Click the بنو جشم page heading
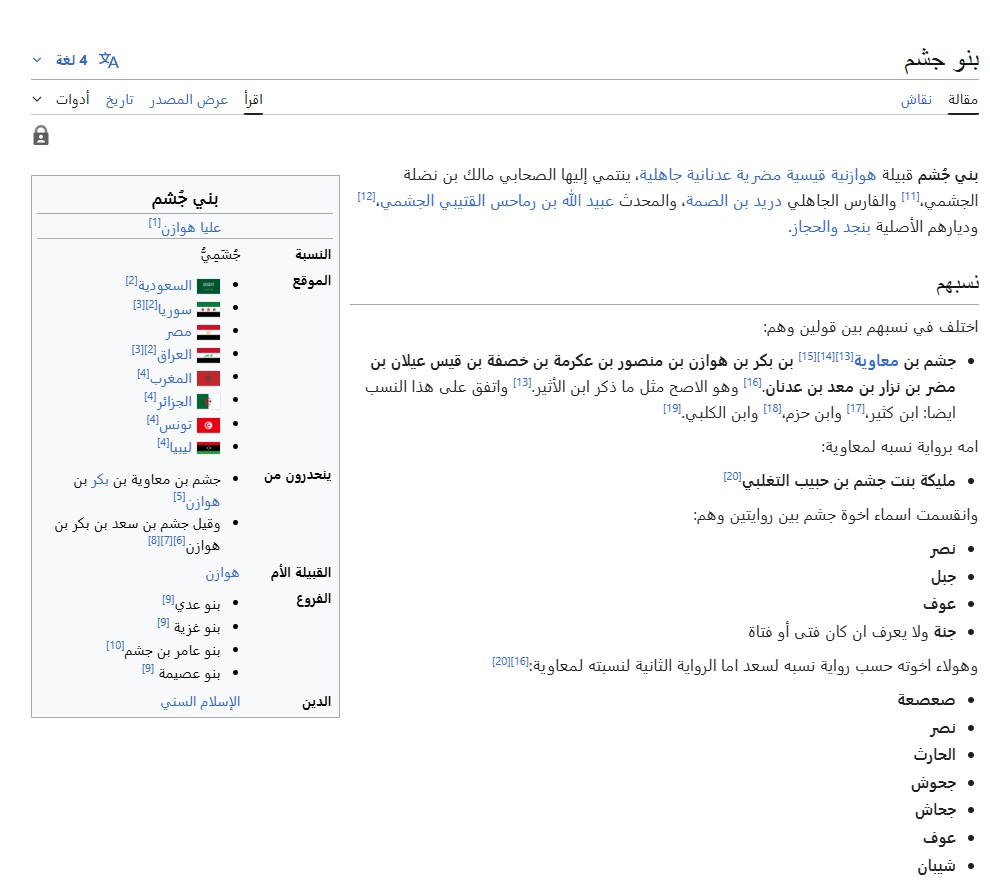Viewport: 990px width, 882px height. (941, 60)
